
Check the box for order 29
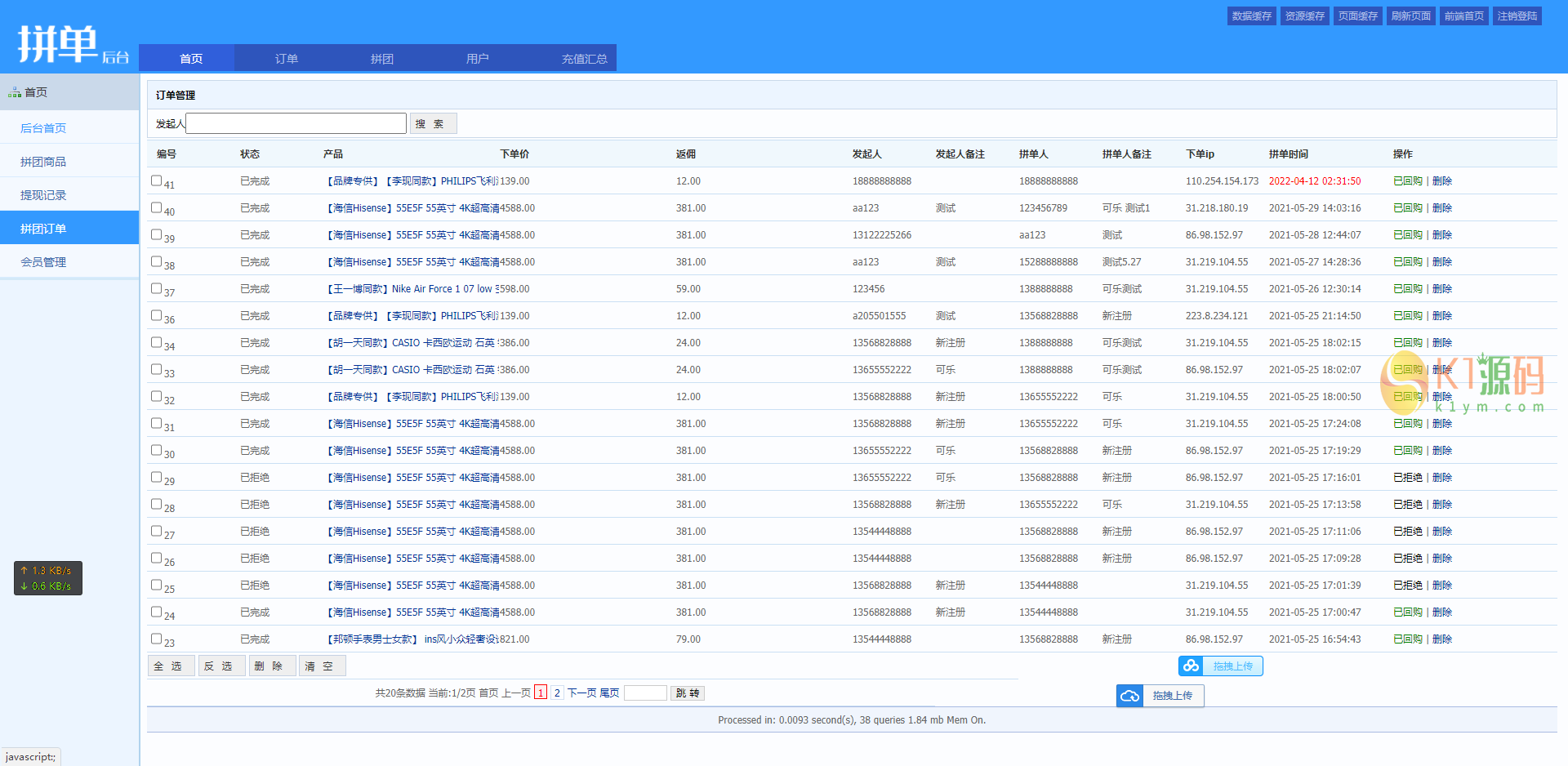tap(156, 477)
